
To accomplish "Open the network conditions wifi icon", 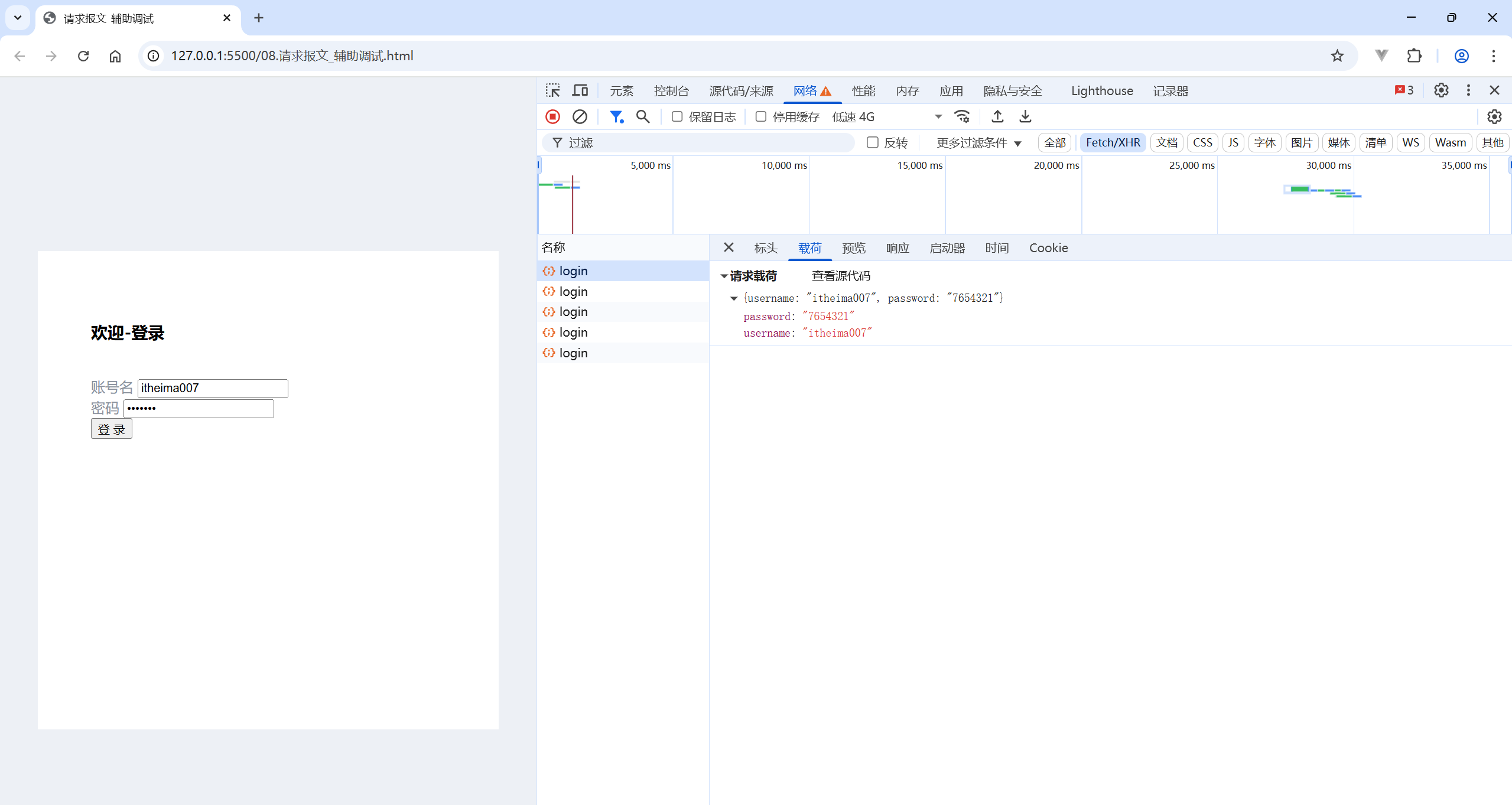I will click(962, 117).
